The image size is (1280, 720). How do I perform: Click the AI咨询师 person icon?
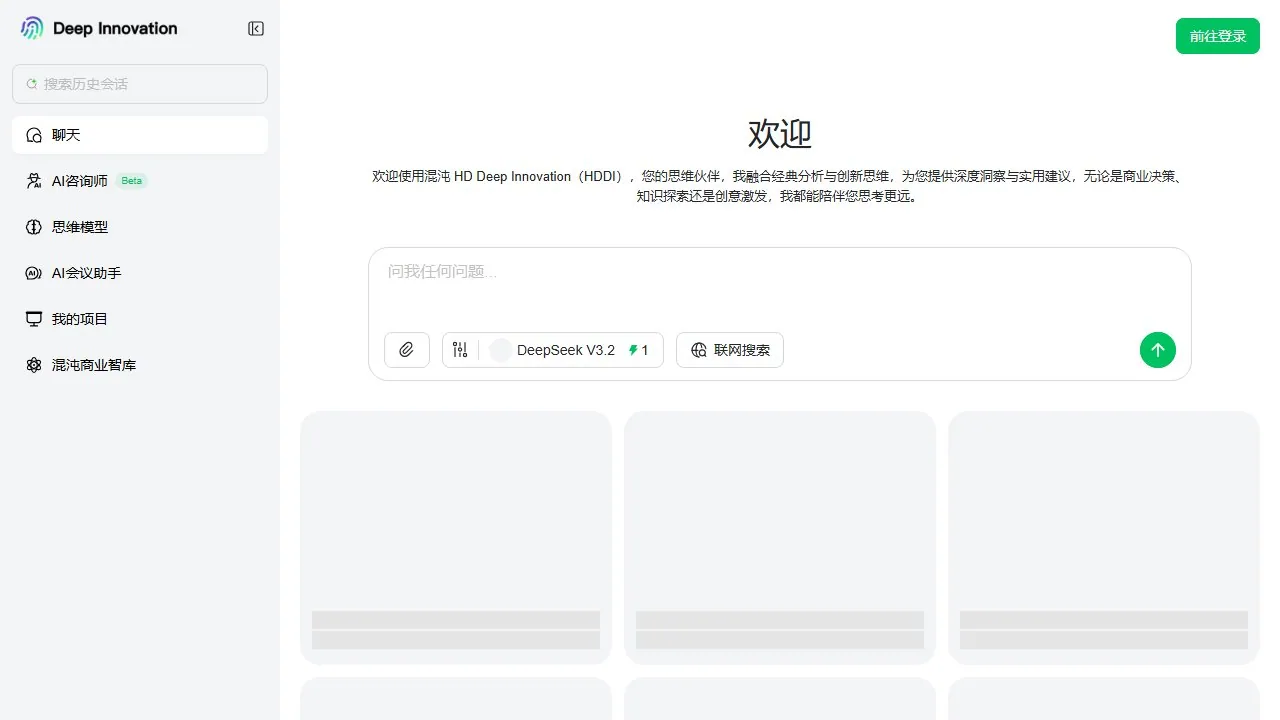tap(34, 181)
